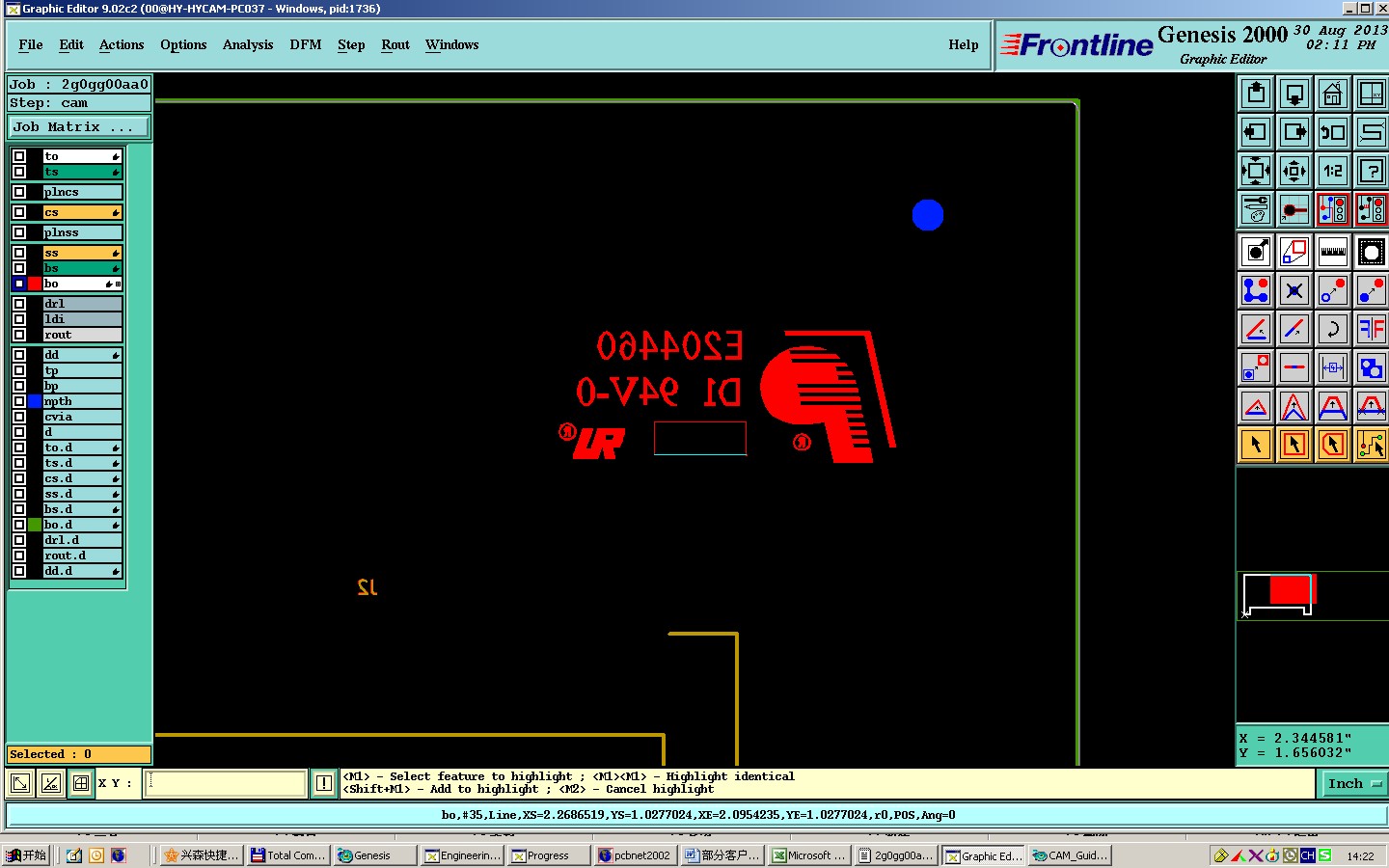
Task: Toggle the checkbox for layer bo
Action: point(19,284)
